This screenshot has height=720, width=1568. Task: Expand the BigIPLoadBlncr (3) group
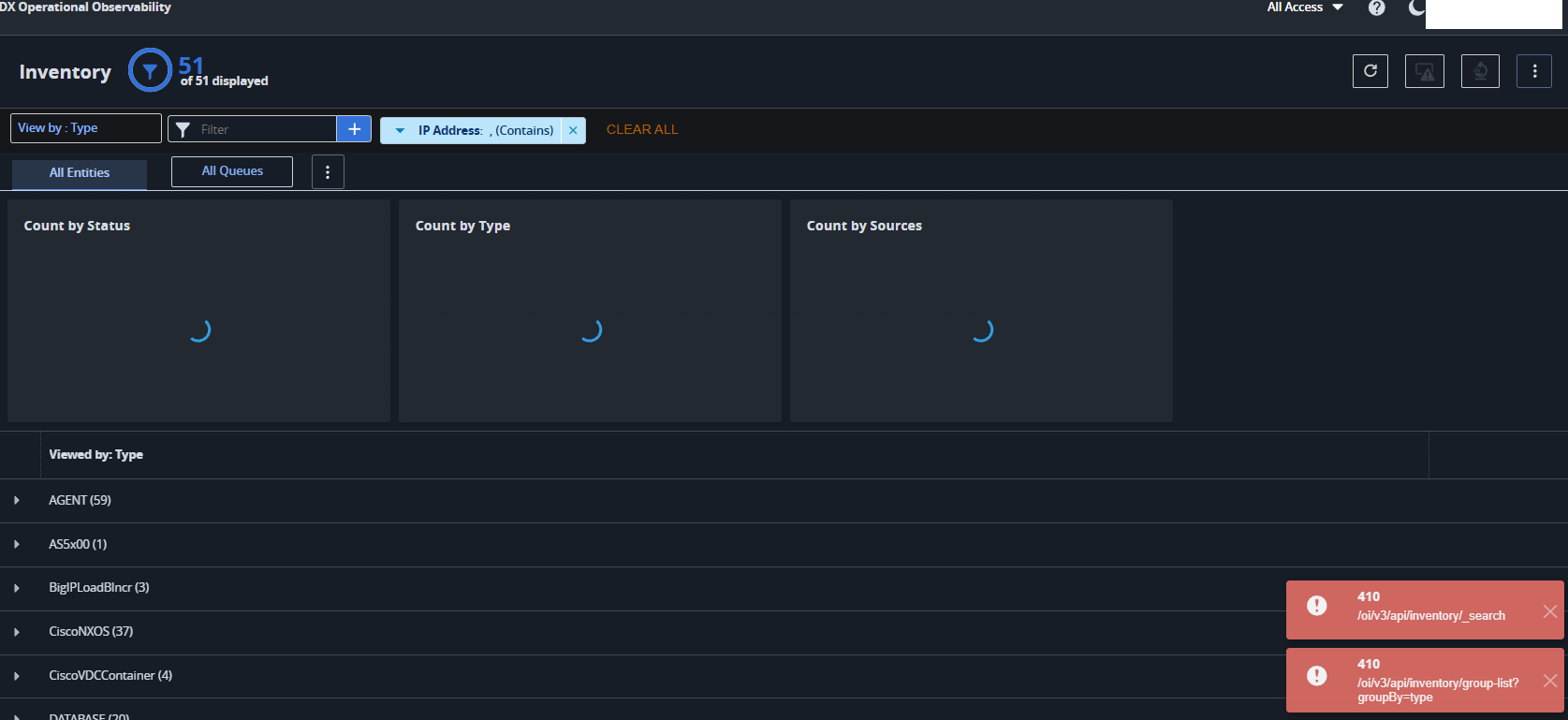click(x=17, y=588)
